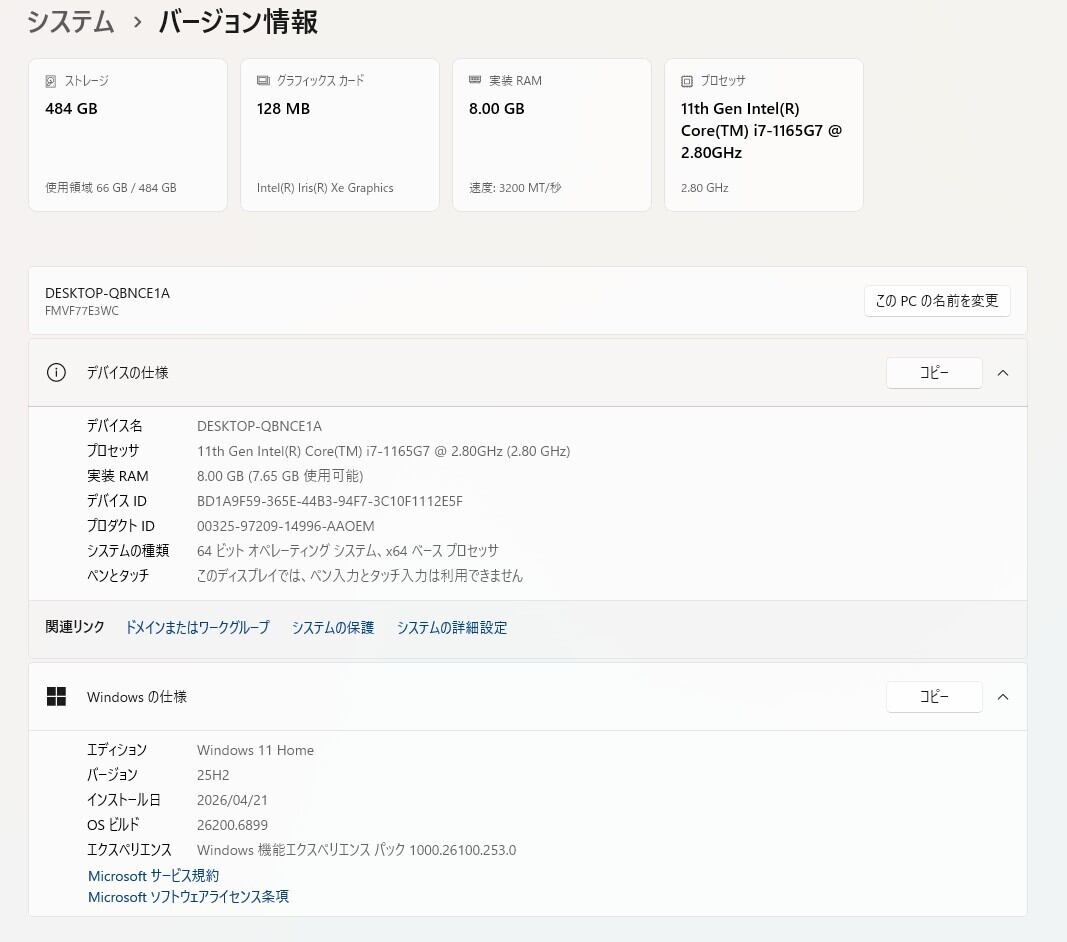Click the エディション label
The image size is (1067, 942).
116,750
